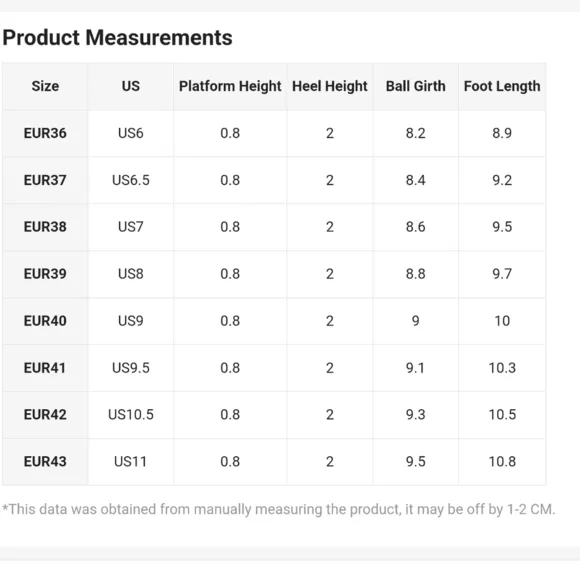Select the Ball Girth column header
Screen dimensions: 580x579
[415, 86]
